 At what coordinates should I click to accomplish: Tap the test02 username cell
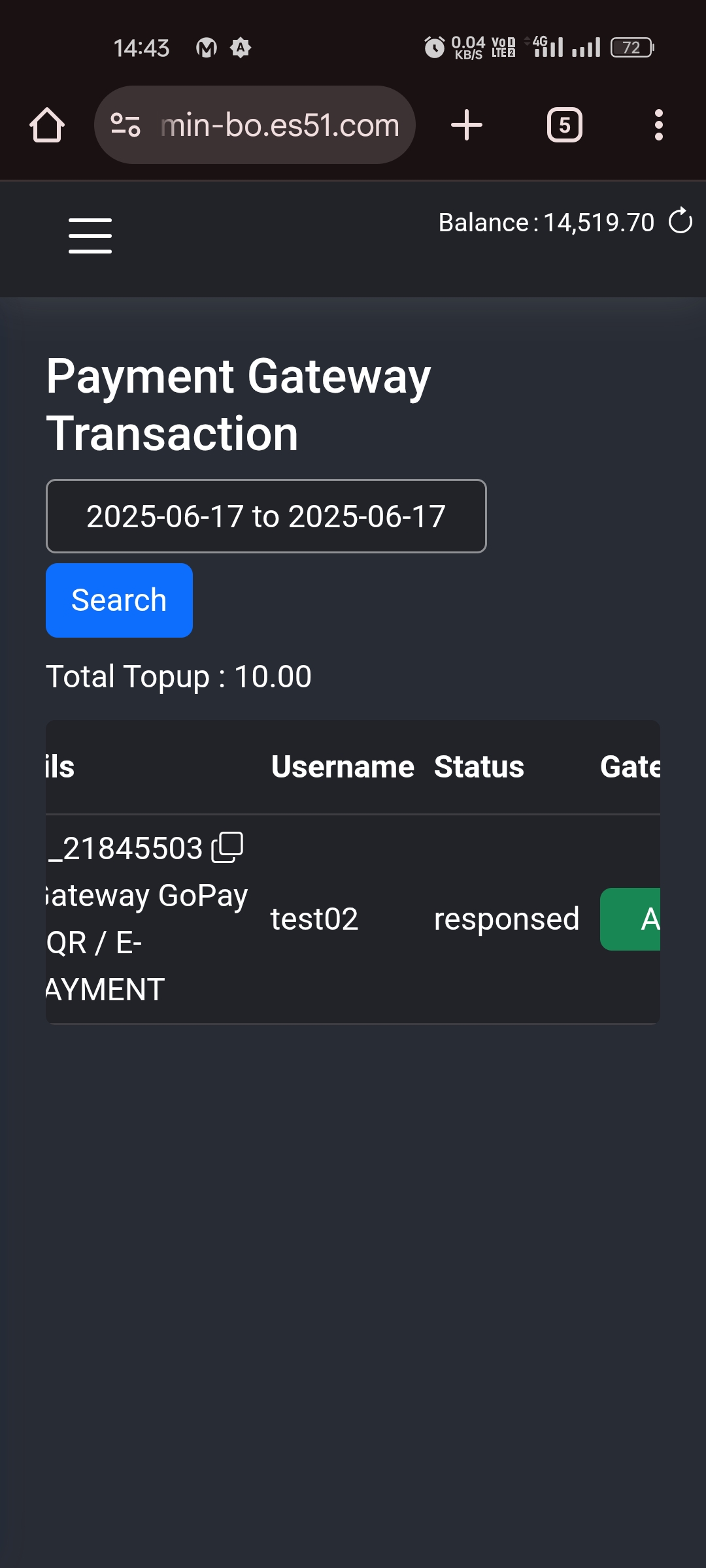click(x=314, y=919)
